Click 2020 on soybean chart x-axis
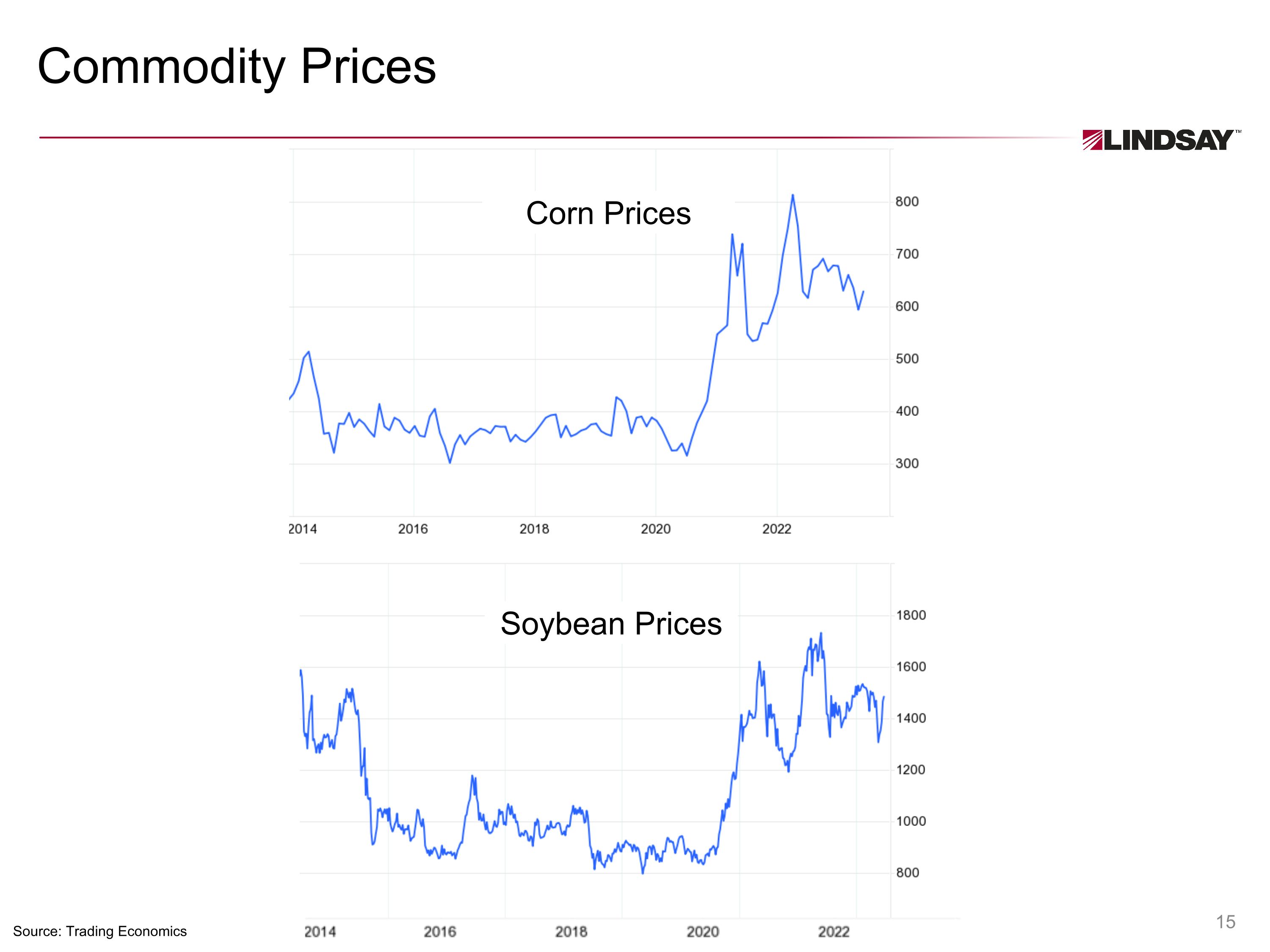The height and width of the screenshot is (952, 1270). [x=703, y=932]
